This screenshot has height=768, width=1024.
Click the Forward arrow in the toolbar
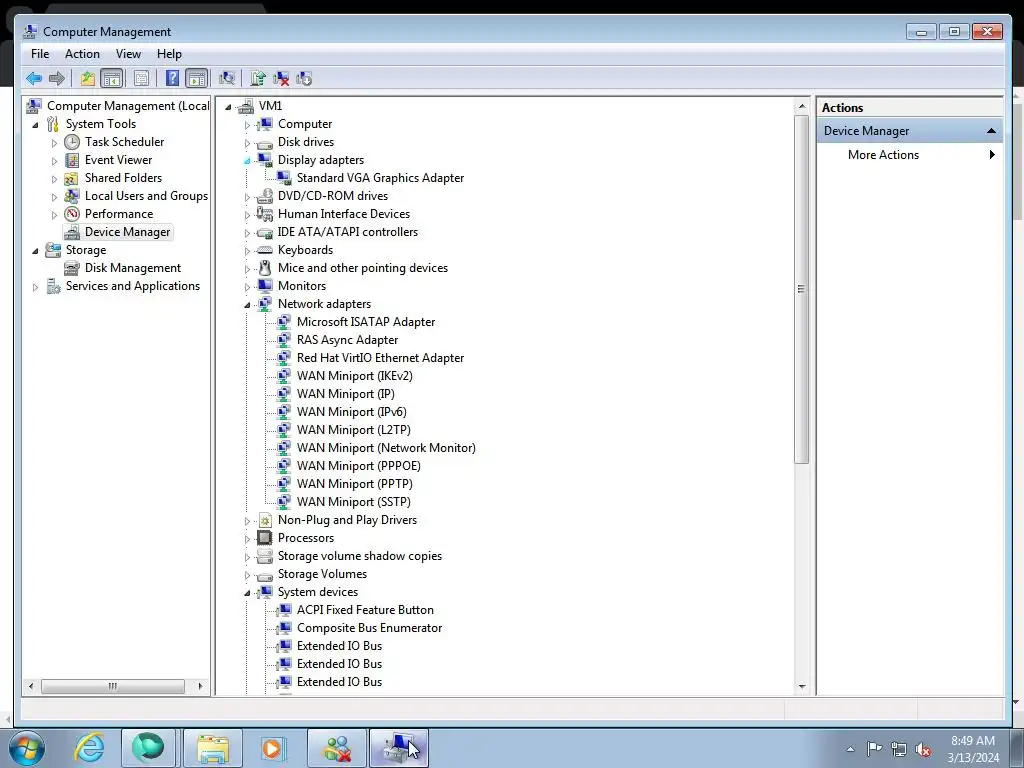(x=57, y=78)
